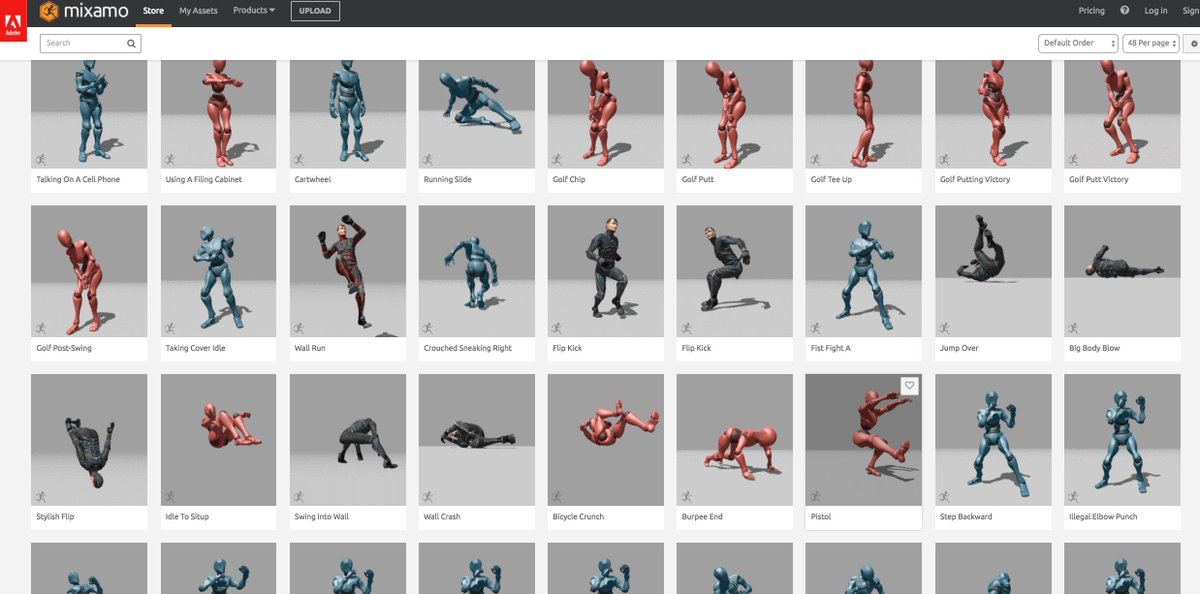Click the search magnifier icon
Viewport: 1200px width, 594px height.
131,43
